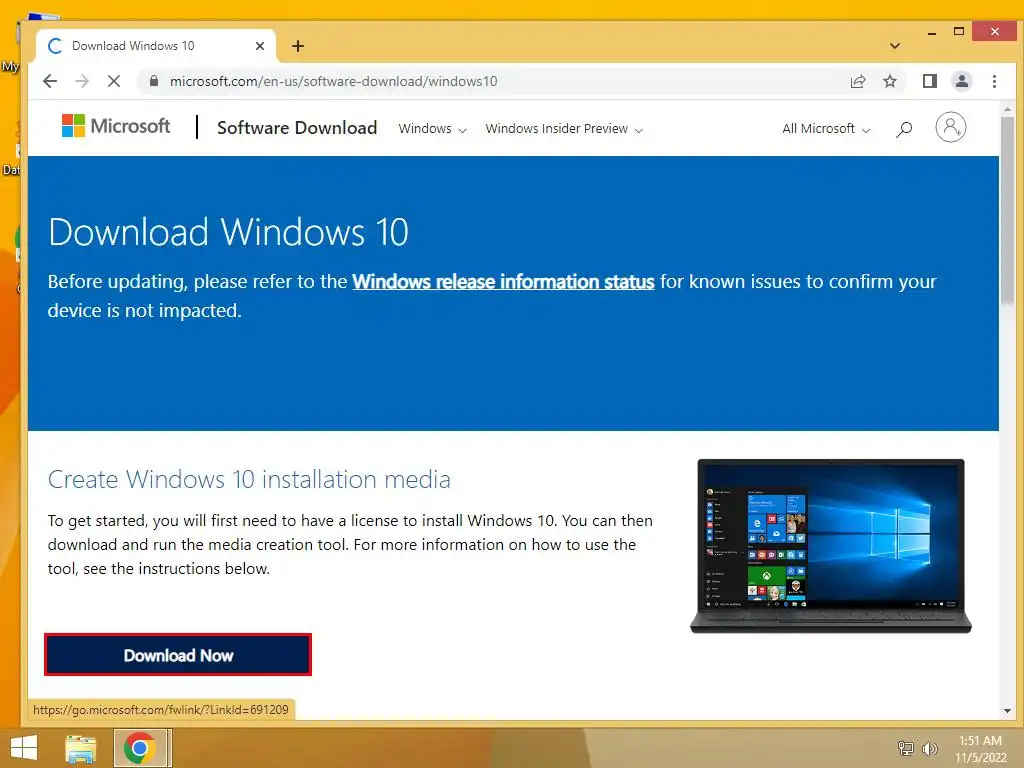Screen dimensions: 1024x768
Task: Click the Windows 10 laptop image
Action: click(831, 546)
